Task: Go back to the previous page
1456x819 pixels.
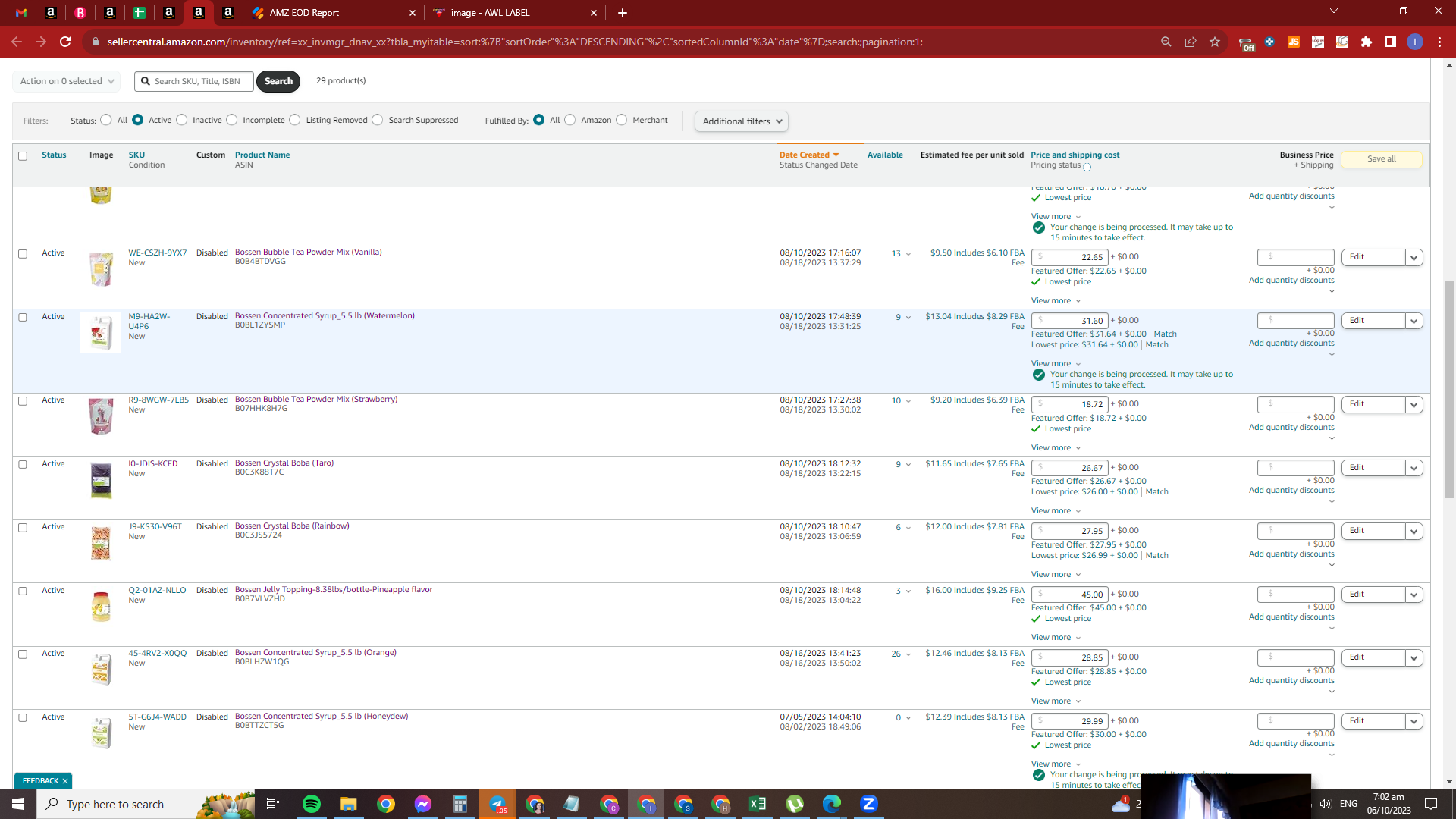Action: (x=17, y=42)
